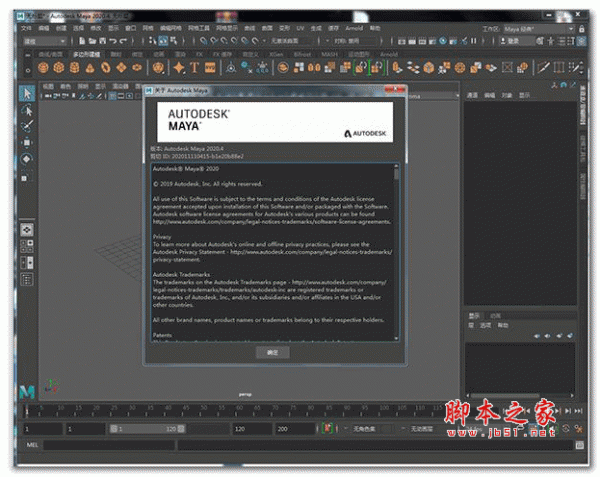This screenshot has width=600, height=477.
Task: Open the first menu in the main menu bar
Action: pyautogui.click(x=26, y=28)
